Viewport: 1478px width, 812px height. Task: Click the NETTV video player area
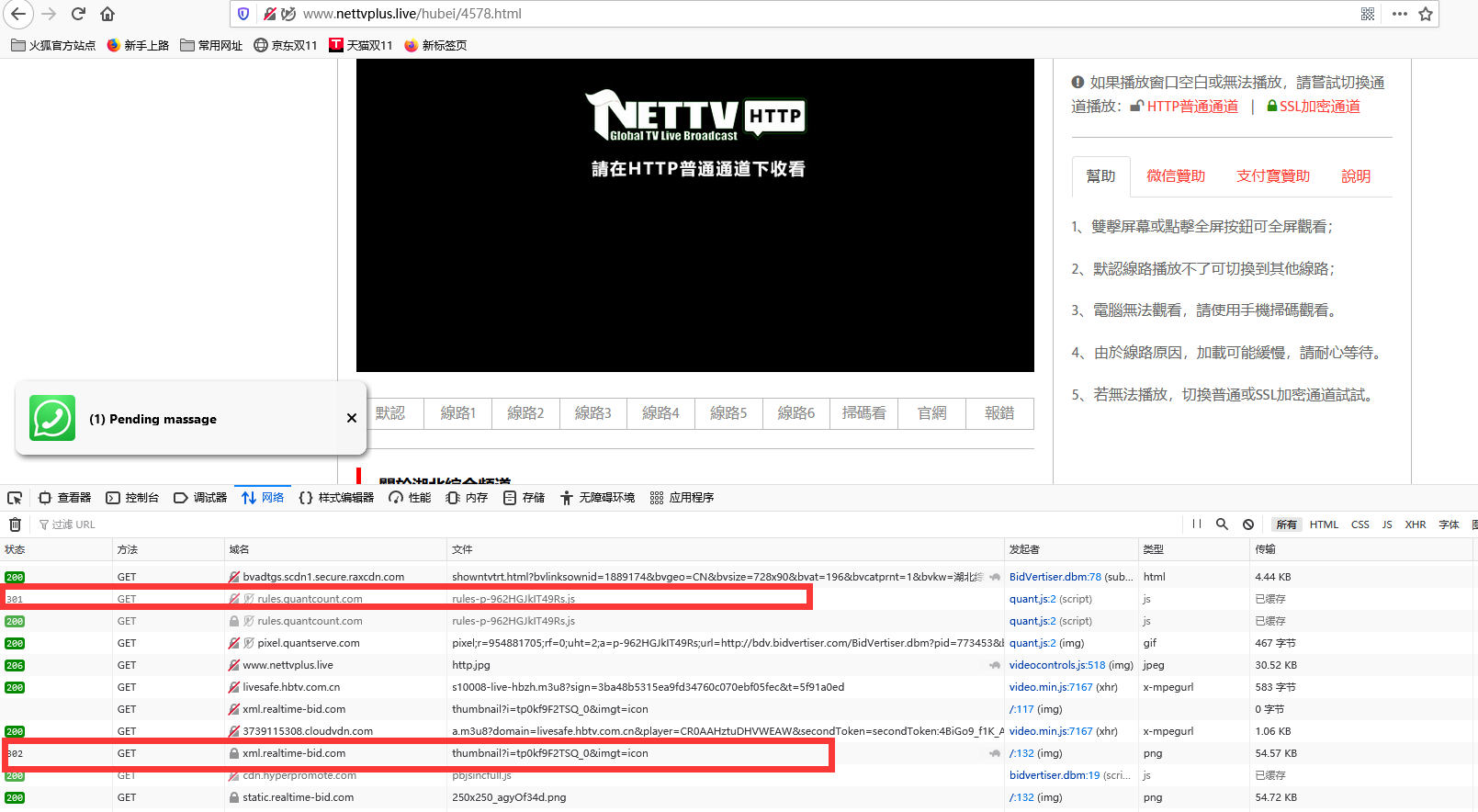695,216
